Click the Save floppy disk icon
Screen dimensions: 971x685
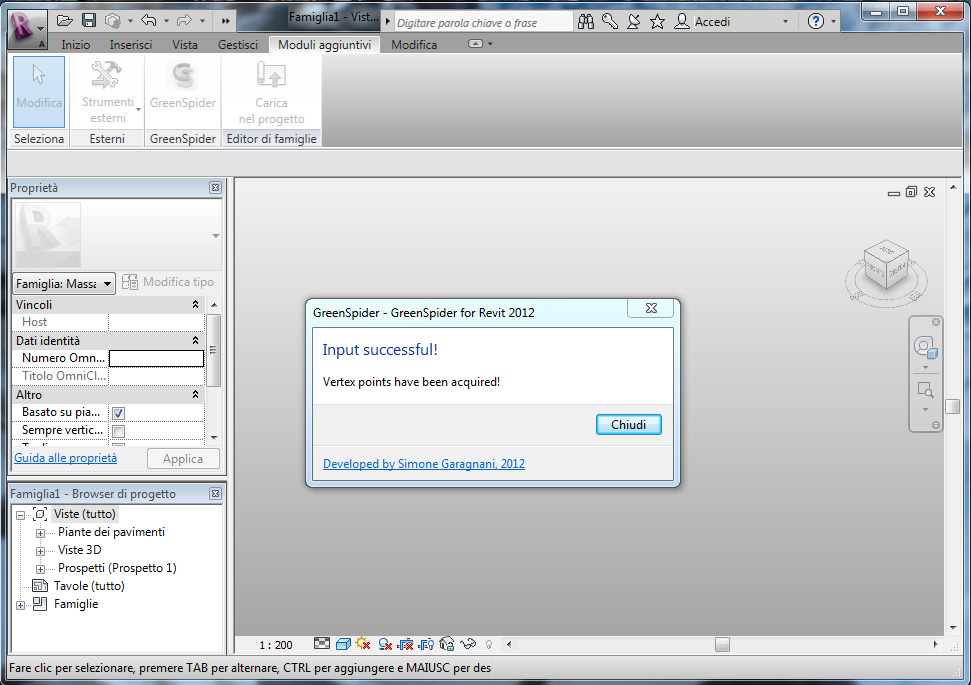89,21
